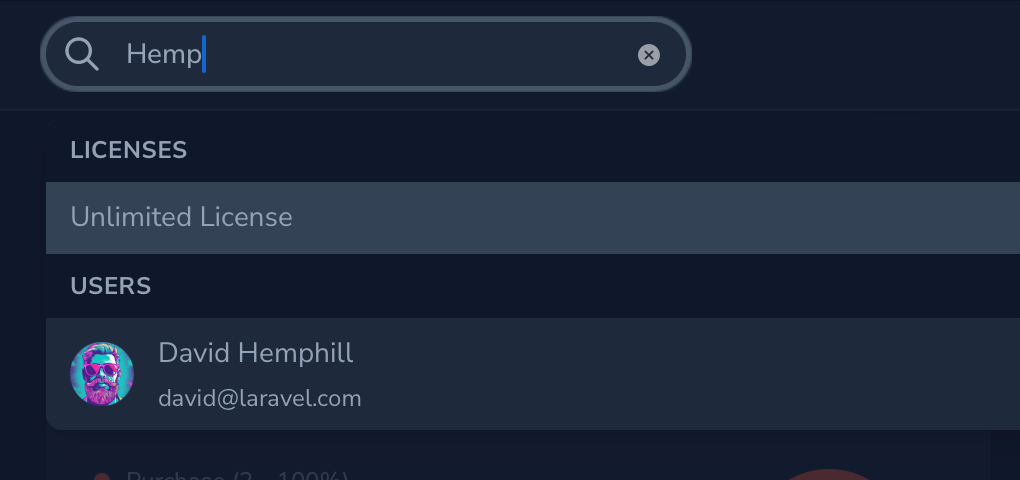Click the "Unlimited License" text label
This screenshot has width=1020, height=480.
(x=182, y=217)
